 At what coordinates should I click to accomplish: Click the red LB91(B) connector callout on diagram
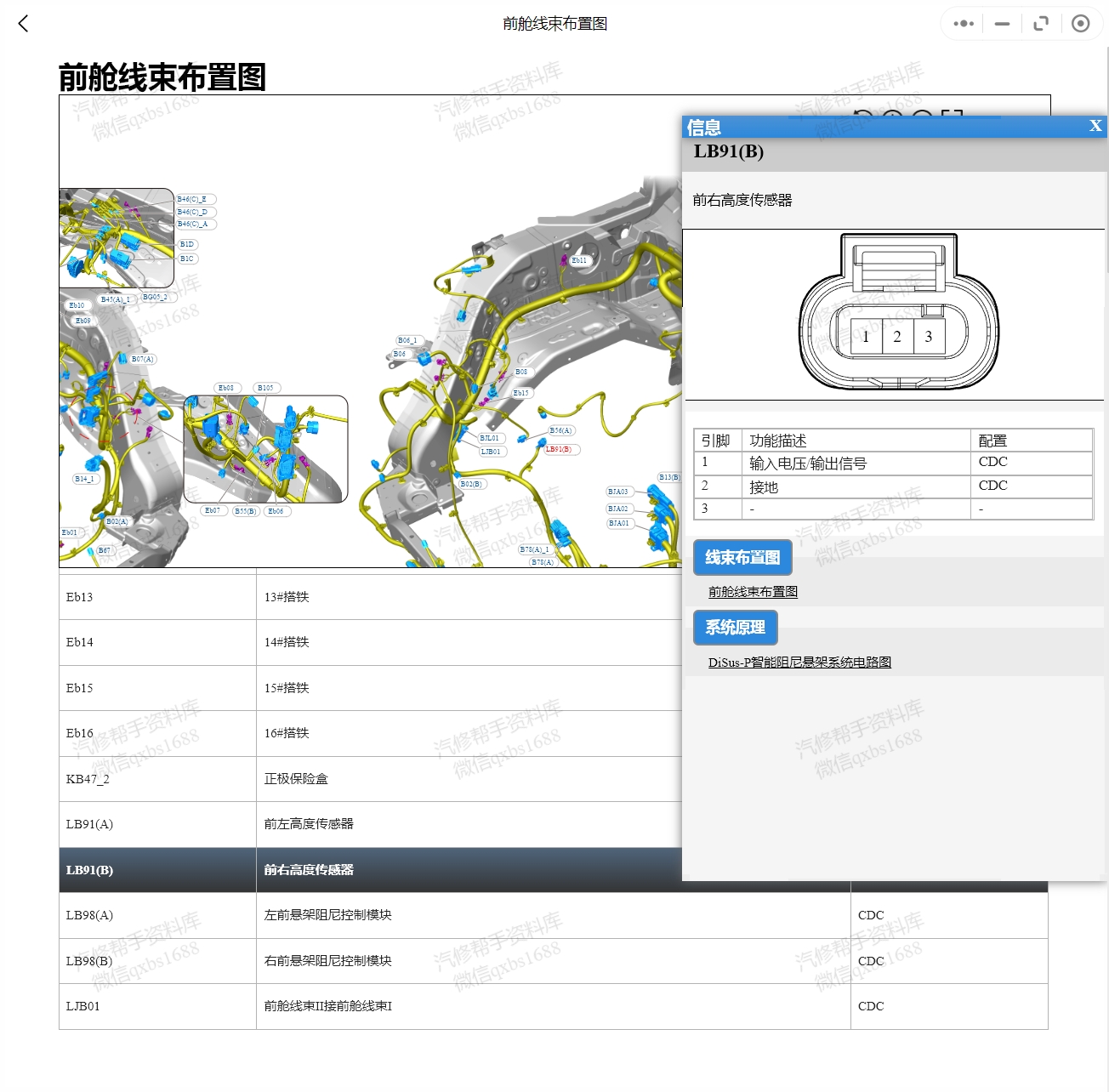click(560, 452)
